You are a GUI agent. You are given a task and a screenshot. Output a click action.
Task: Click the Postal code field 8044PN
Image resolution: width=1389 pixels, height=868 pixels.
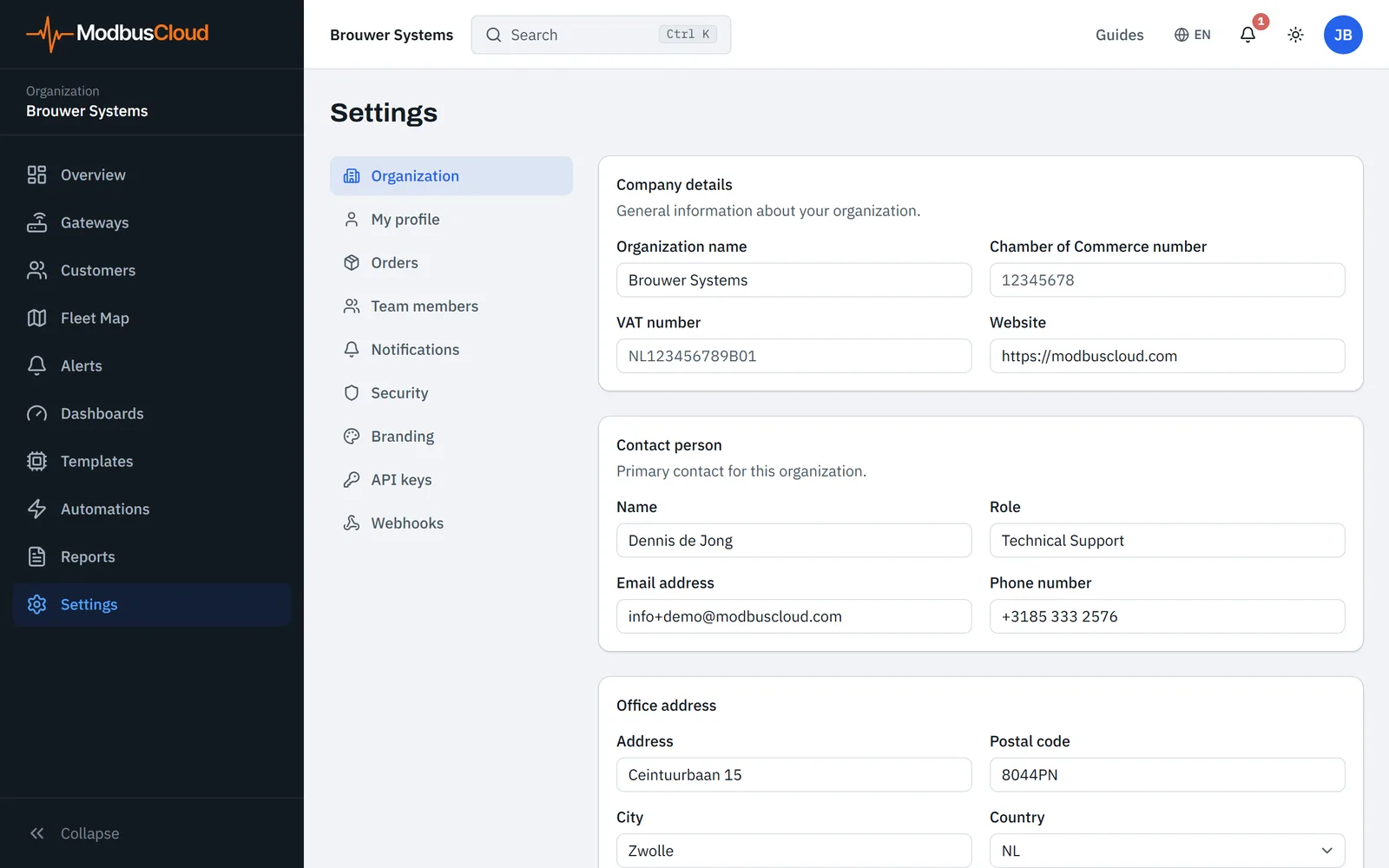(x=1167, y=774)
